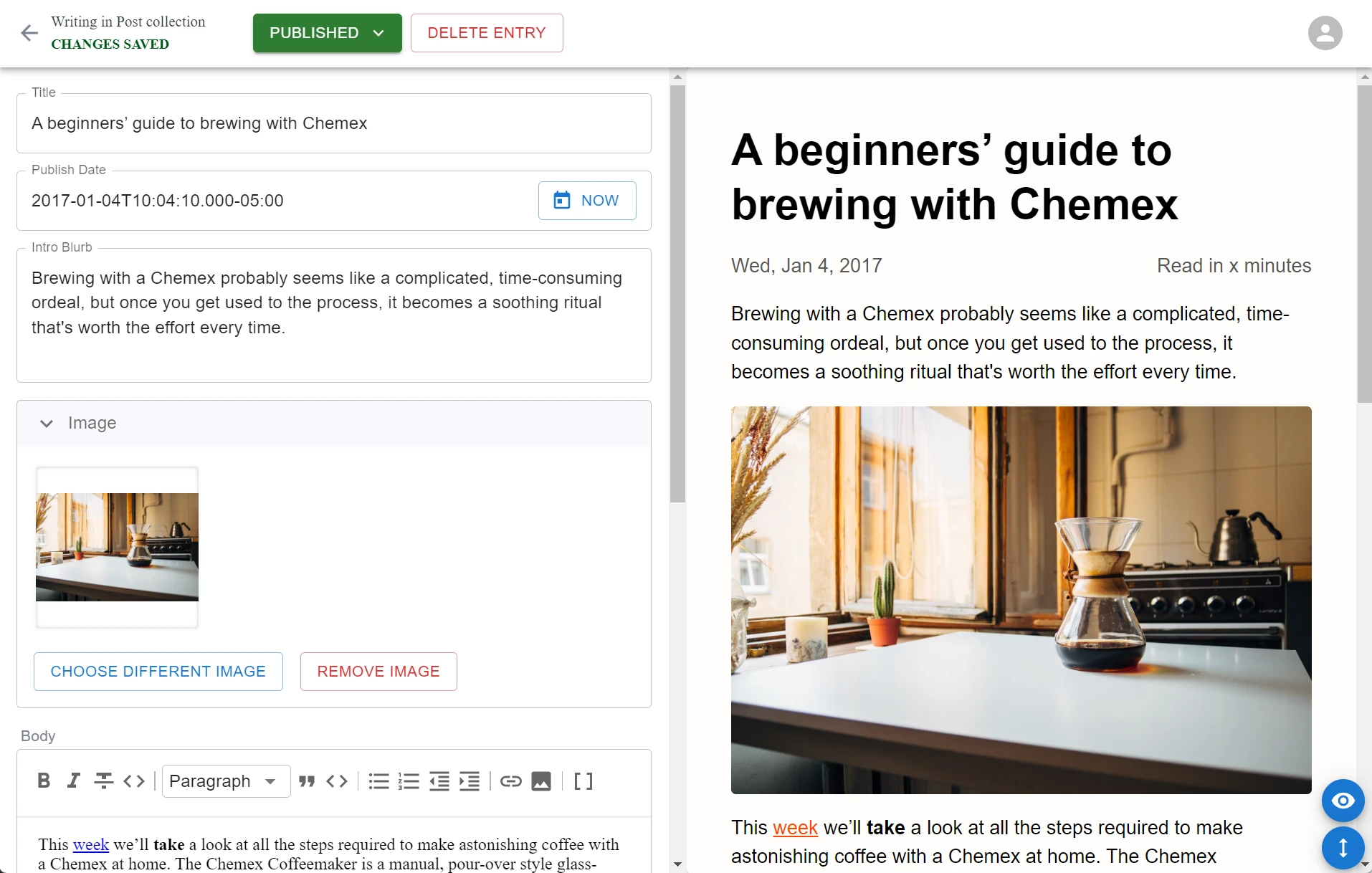Open the Published status dropdown
The width and height of the screenshot is (1372, 873).
pos(327,33)
